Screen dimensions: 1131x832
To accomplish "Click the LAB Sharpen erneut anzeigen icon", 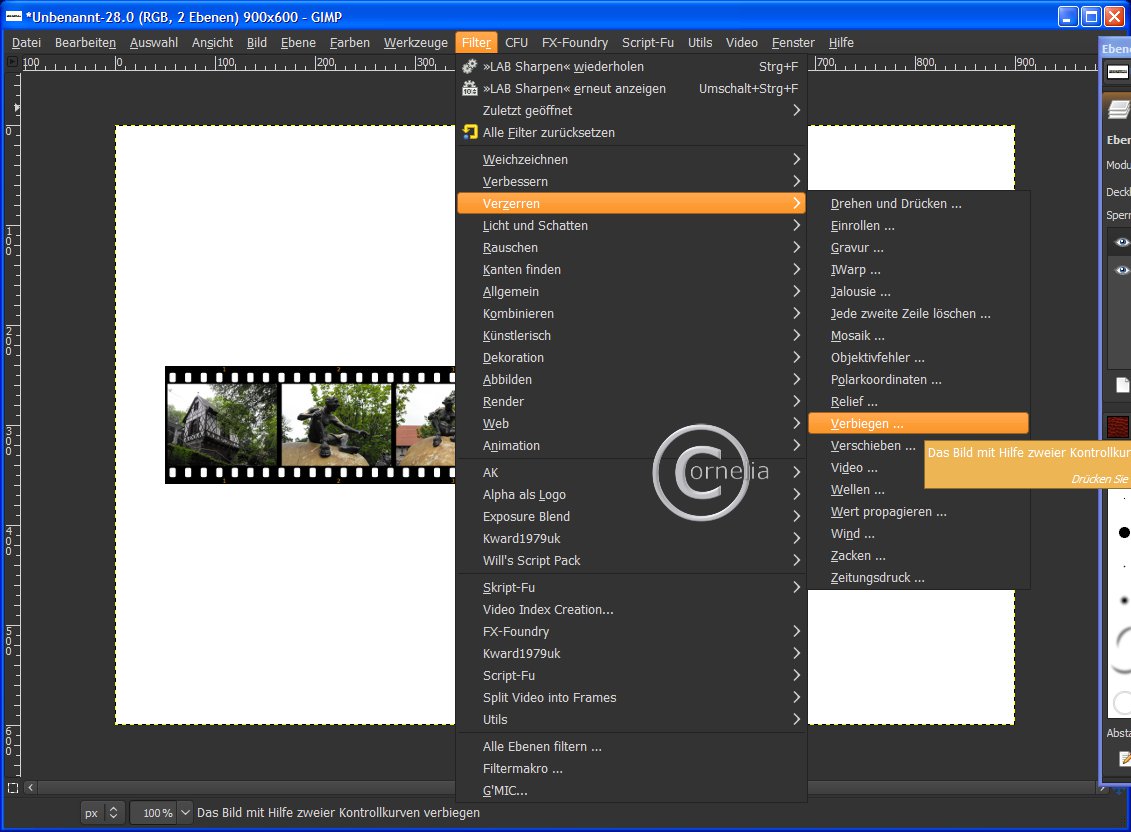I will click(x=470, y=88).
